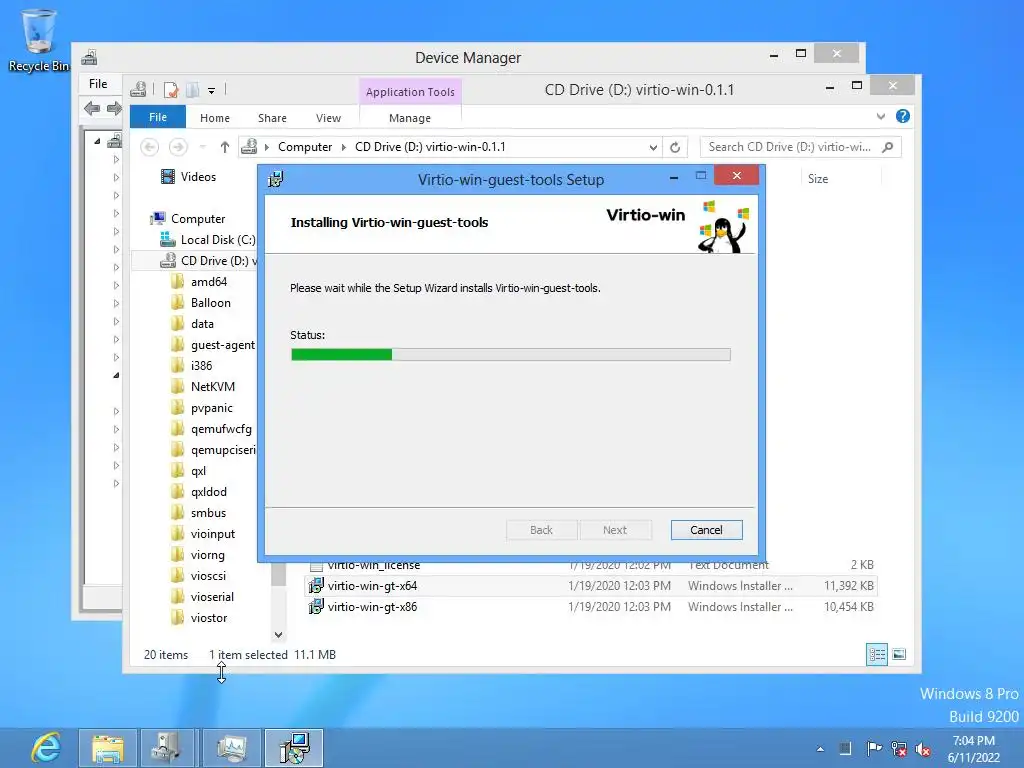This screenshot has height=768, width=1024.
Task: Open the File menu in Device Manager
Action: [98, 84]
